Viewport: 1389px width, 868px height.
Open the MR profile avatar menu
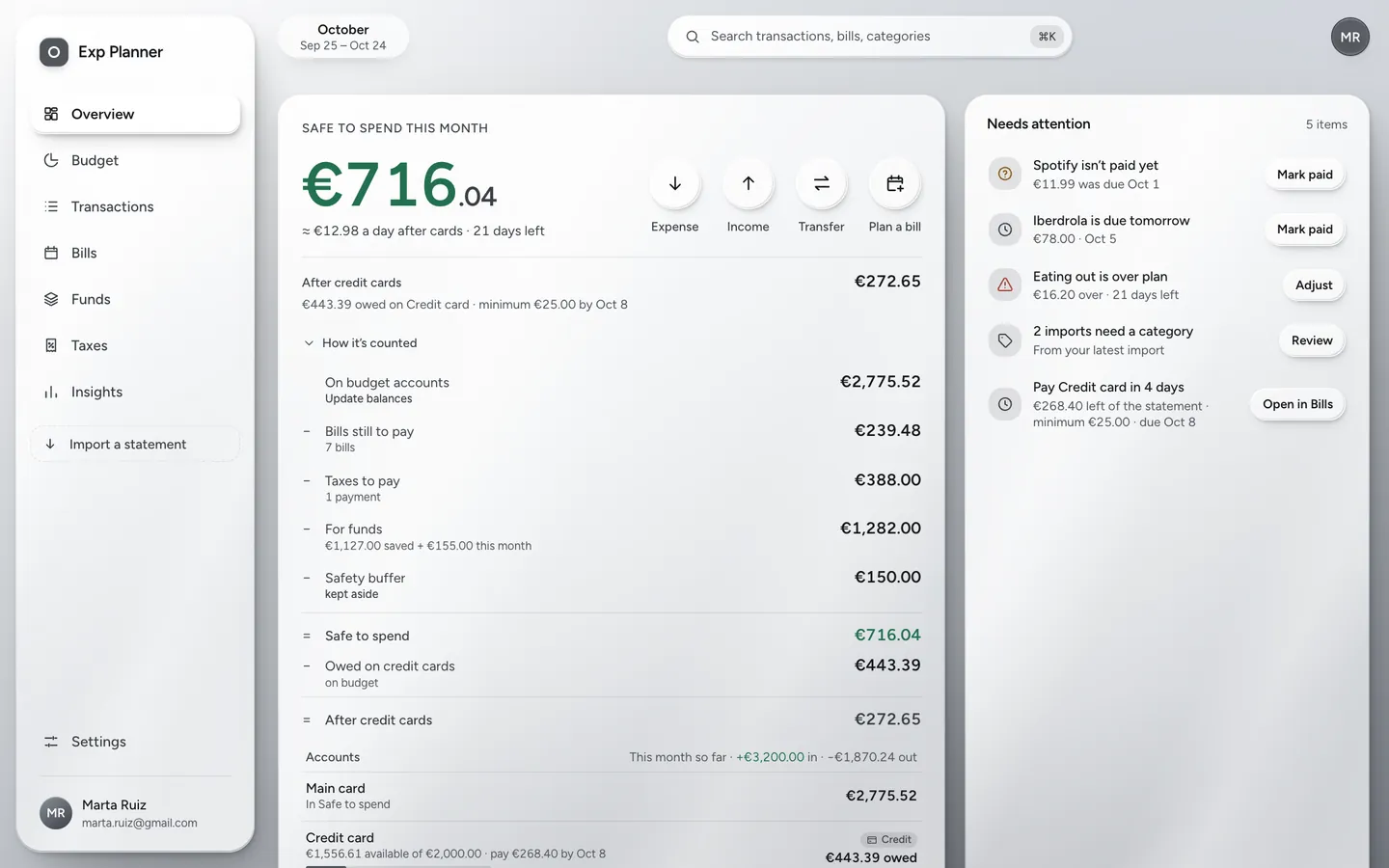pyautogui.click(x=1350, y=37)
